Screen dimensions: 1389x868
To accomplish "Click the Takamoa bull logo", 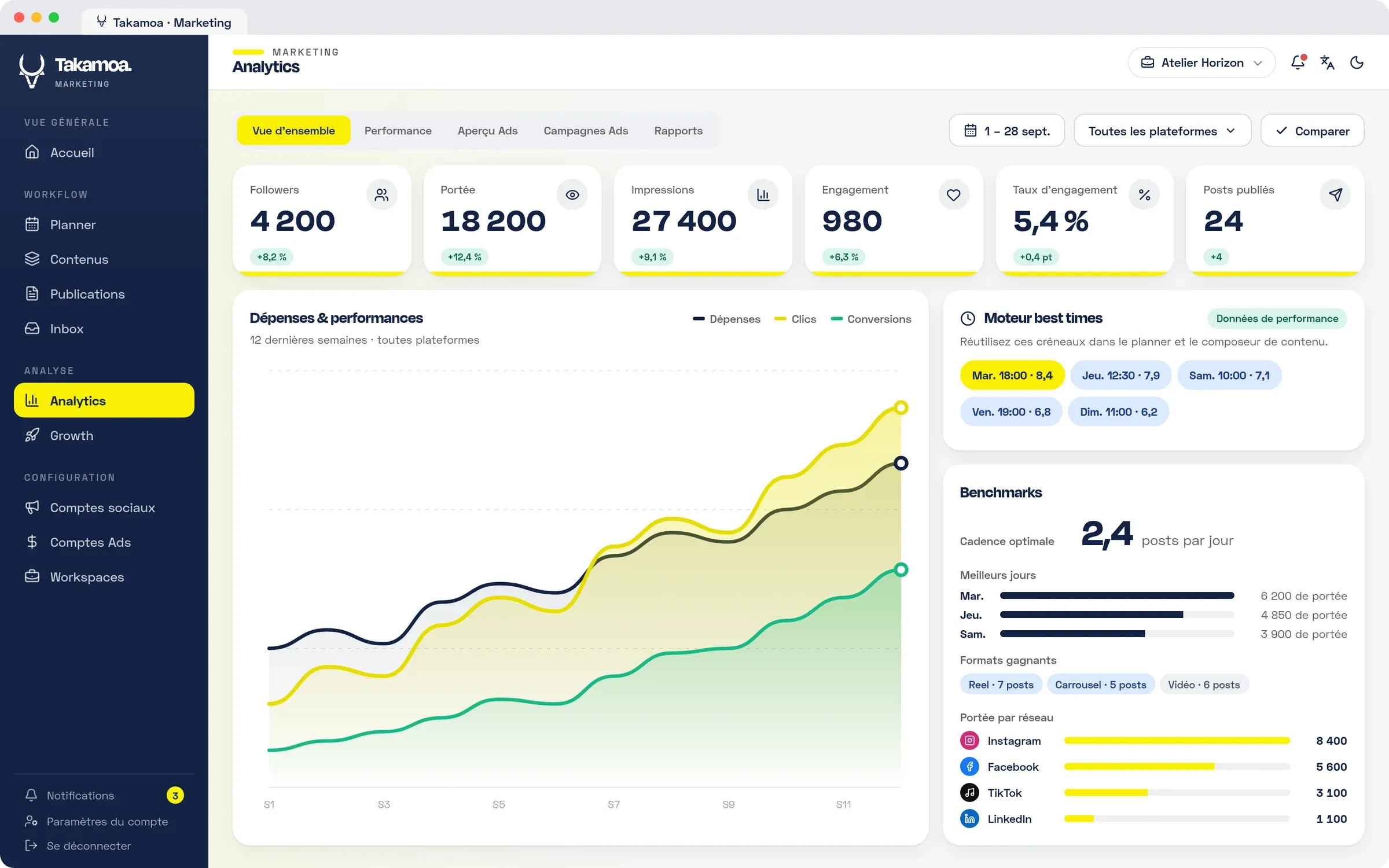I will [x=32, y=71].
